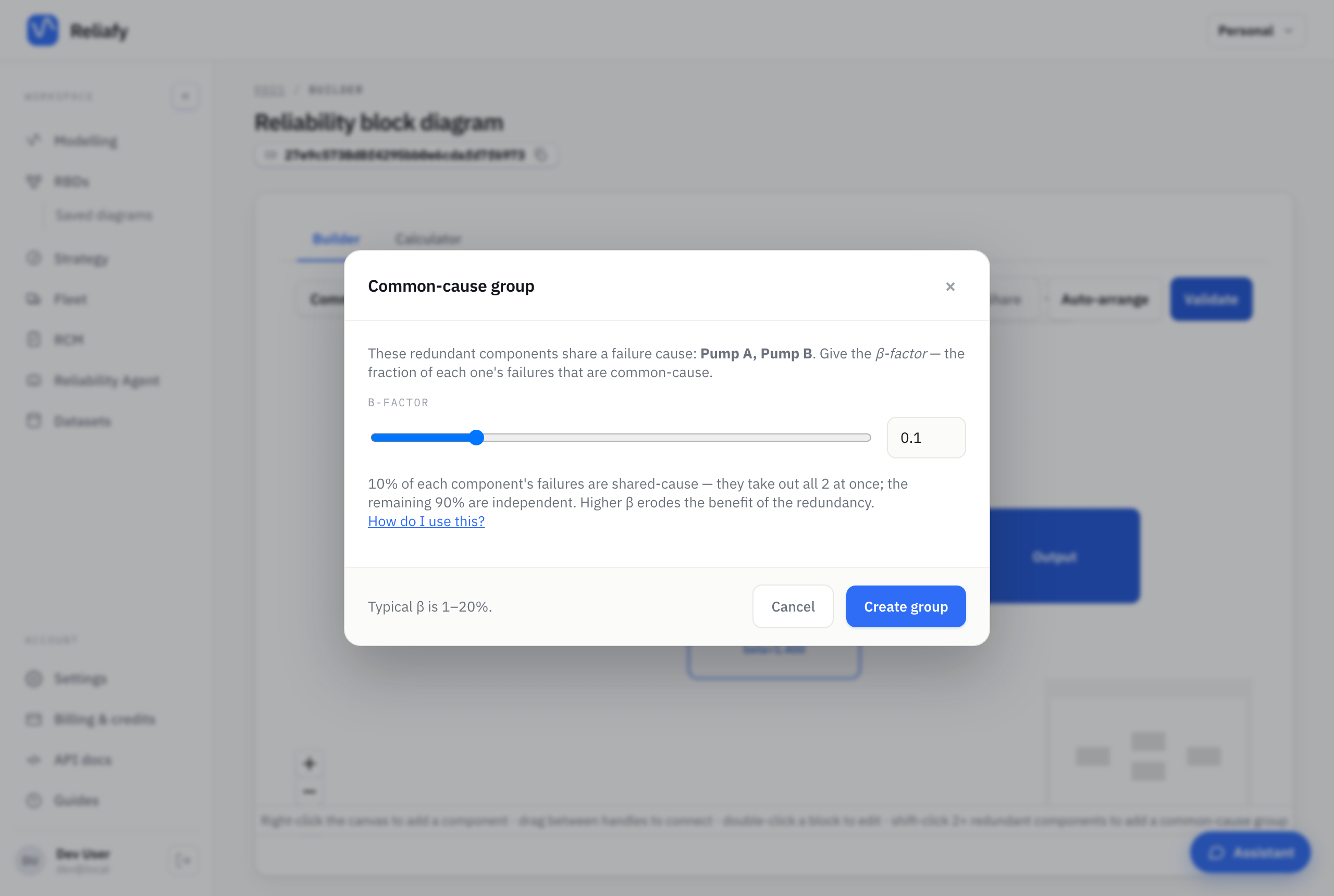Open Strategy in the sidebar
1334x896 pixels.
(81, 259)
